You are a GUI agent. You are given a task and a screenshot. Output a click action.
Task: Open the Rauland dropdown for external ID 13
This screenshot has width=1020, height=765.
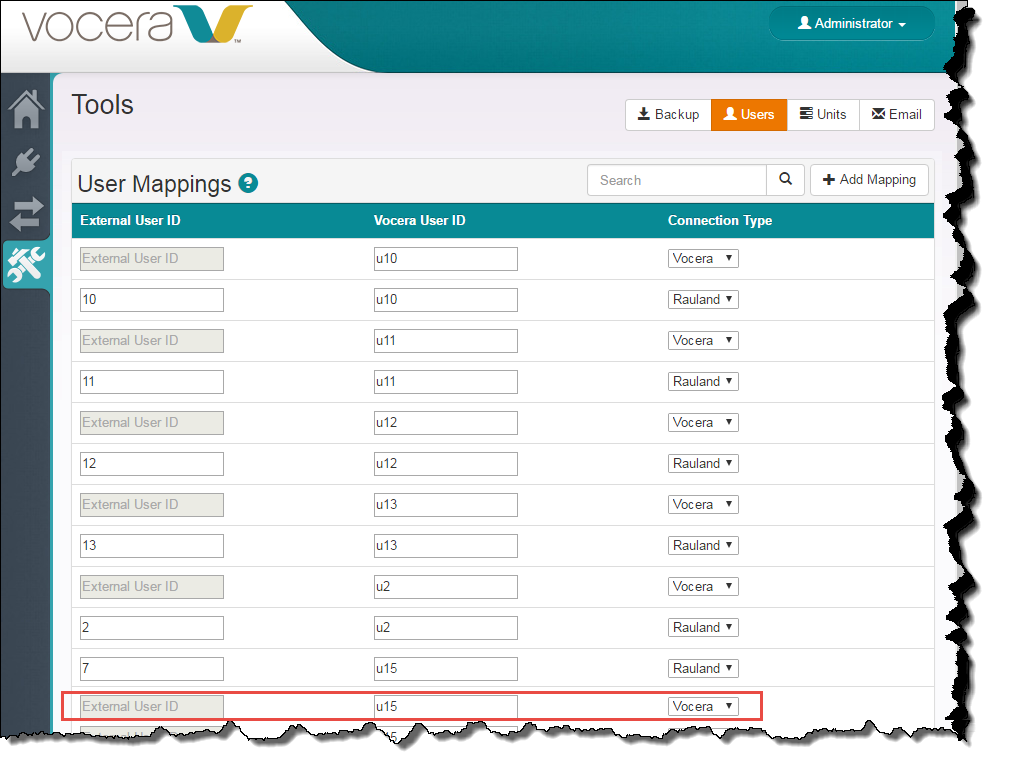[x=703, y=545]
